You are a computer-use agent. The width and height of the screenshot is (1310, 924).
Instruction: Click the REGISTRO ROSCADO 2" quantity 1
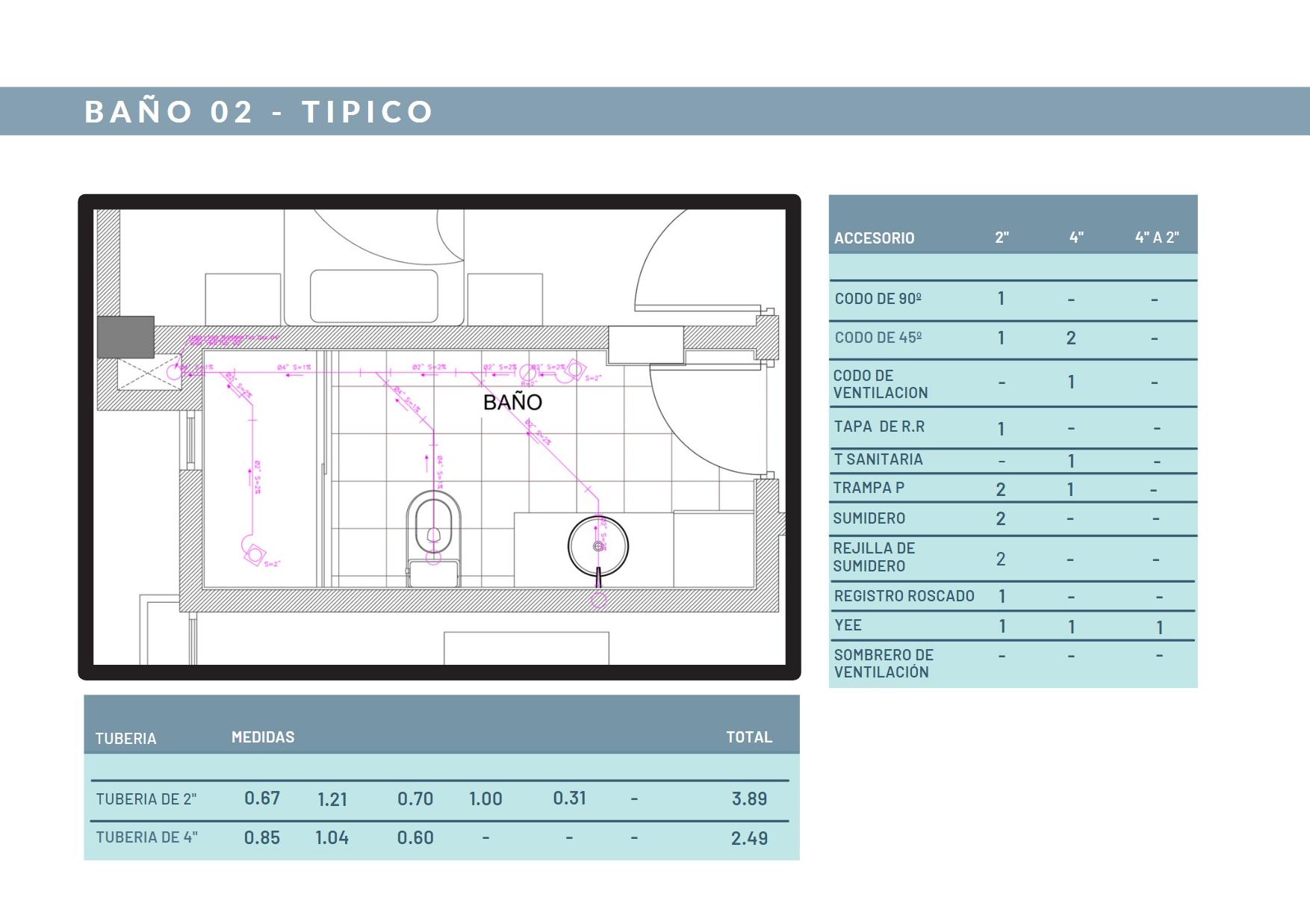[1002, 596]
